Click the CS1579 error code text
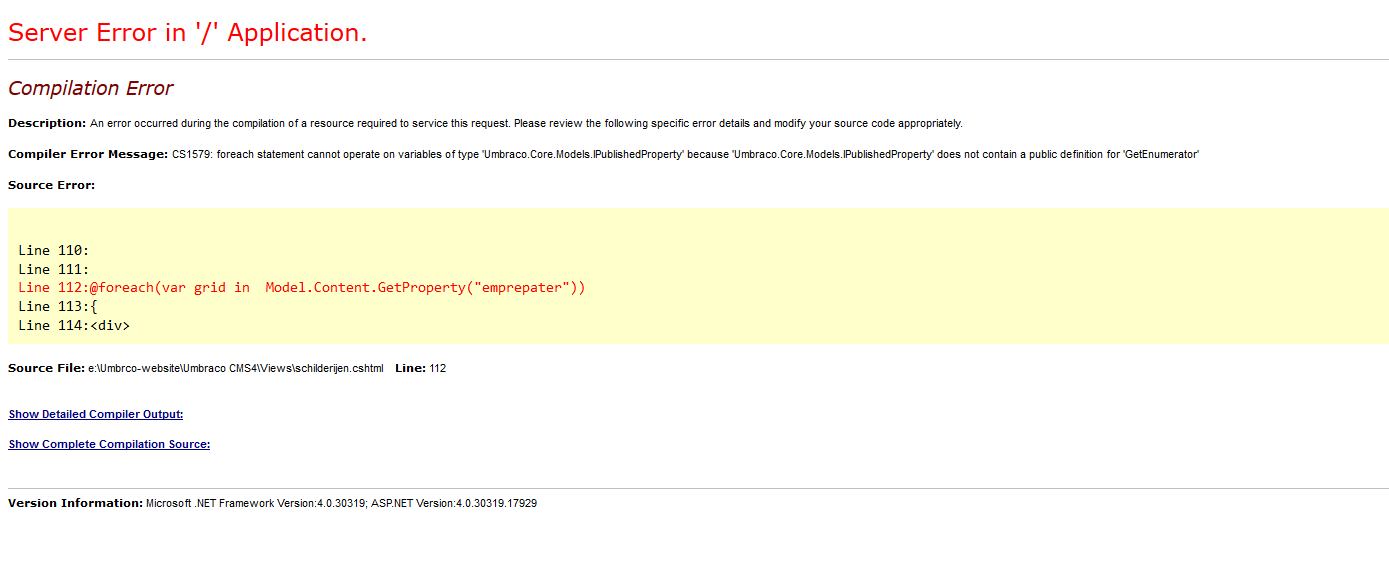1389x576 pixels. click(x=192, y=154)
